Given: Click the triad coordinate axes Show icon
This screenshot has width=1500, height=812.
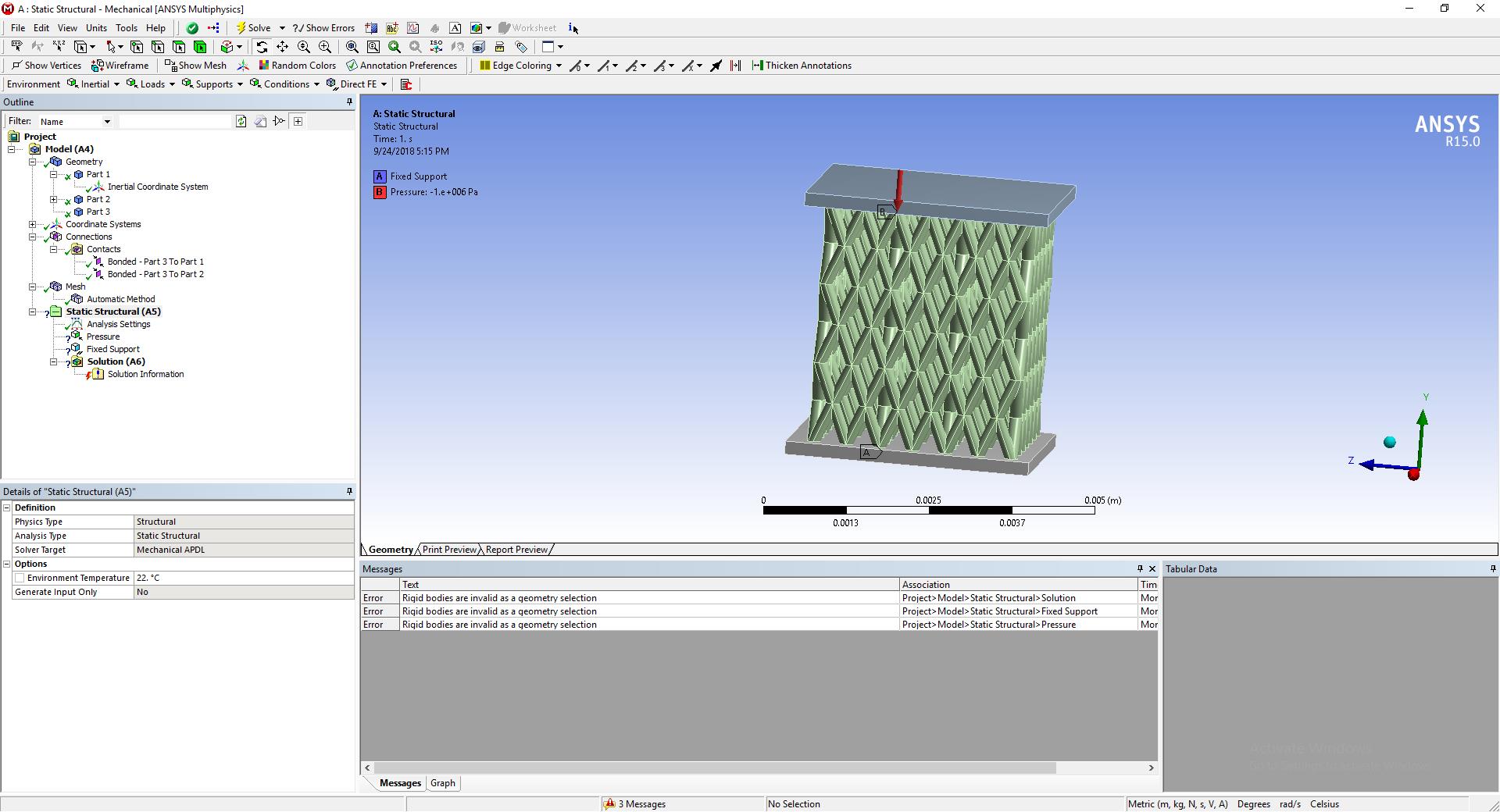Looking at the screenshot, I should click(x=243, y=66).
